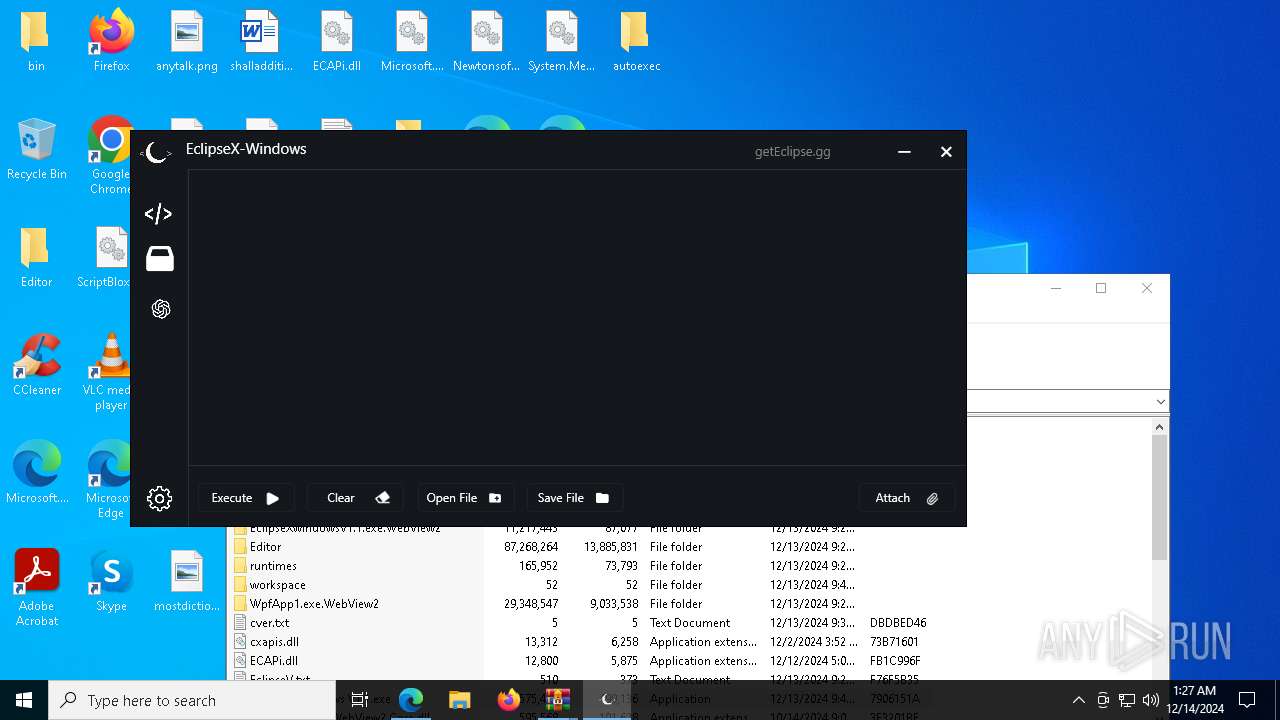Open the Windows Start menu

[x=24, y=700]
